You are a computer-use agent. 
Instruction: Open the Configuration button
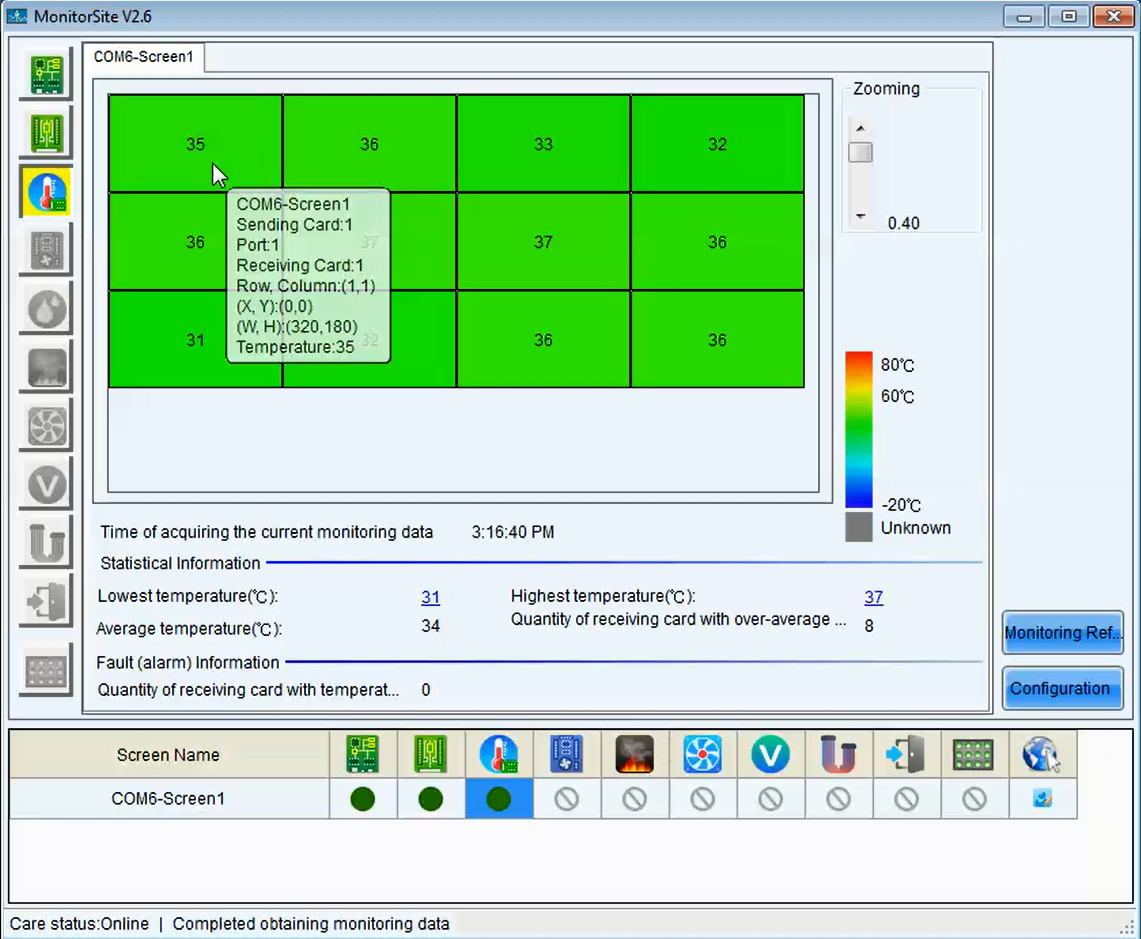(1062, 688)
